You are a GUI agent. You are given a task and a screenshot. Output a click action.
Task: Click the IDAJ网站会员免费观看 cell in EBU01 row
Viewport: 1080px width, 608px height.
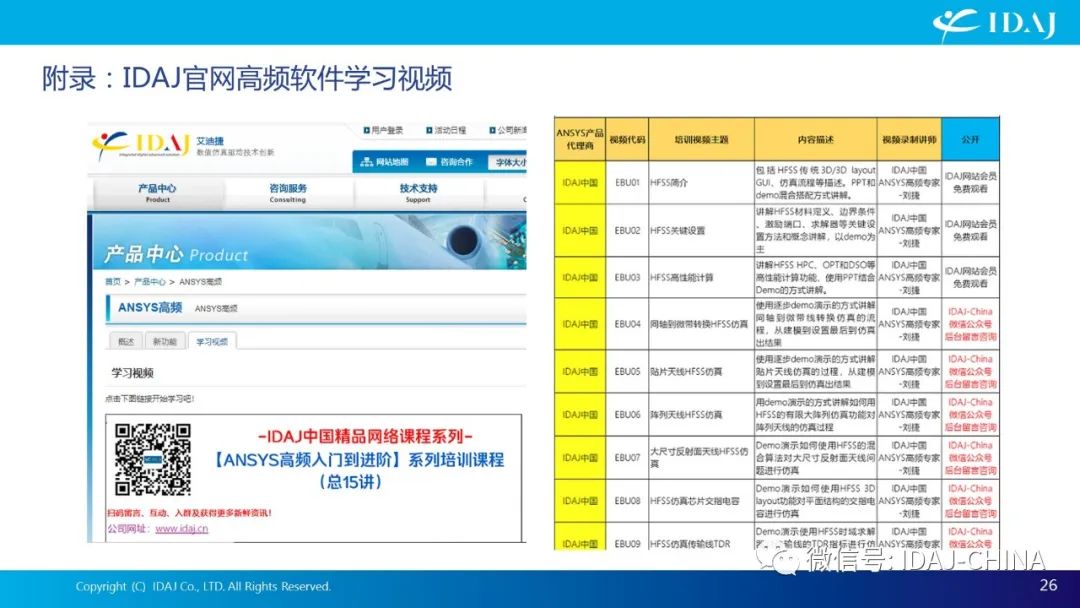click(970, 182)
